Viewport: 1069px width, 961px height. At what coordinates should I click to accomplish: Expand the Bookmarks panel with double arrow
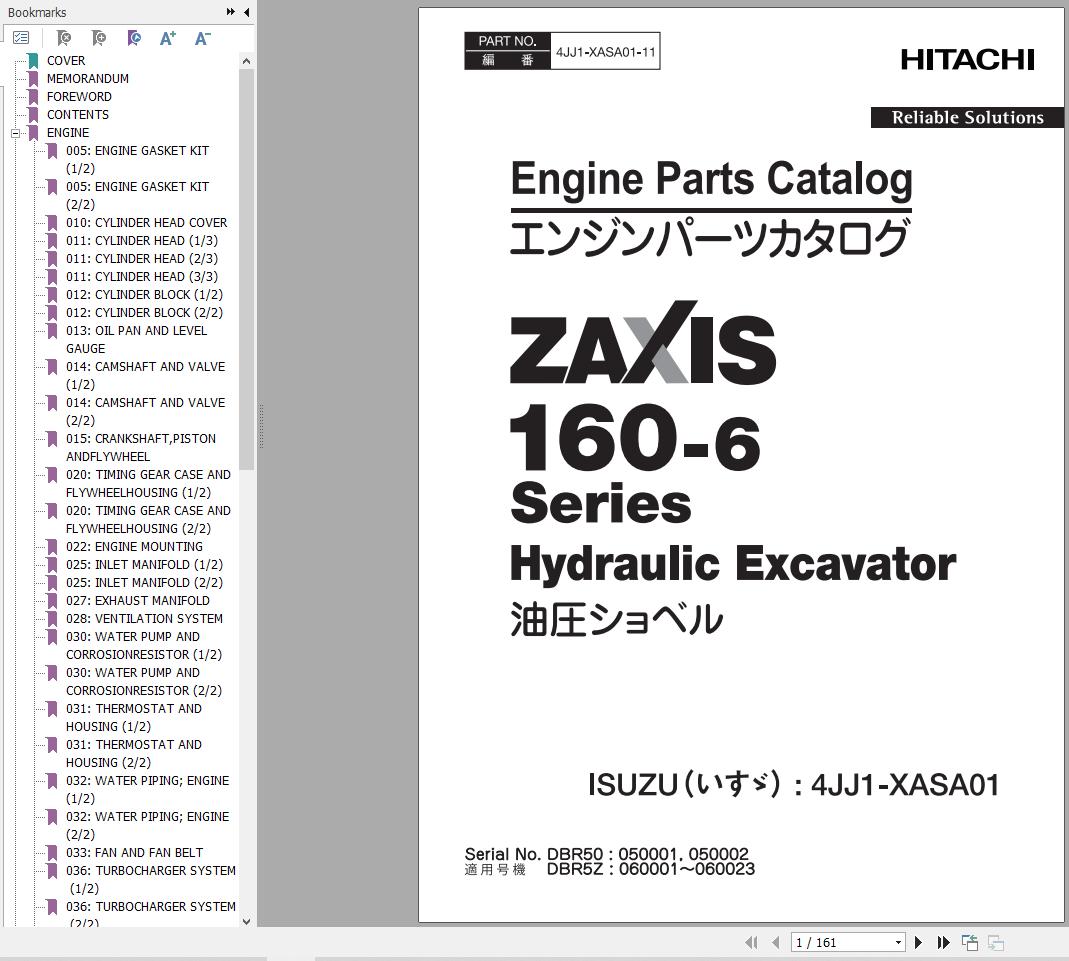pyautogui.click(x=230, y=12)
